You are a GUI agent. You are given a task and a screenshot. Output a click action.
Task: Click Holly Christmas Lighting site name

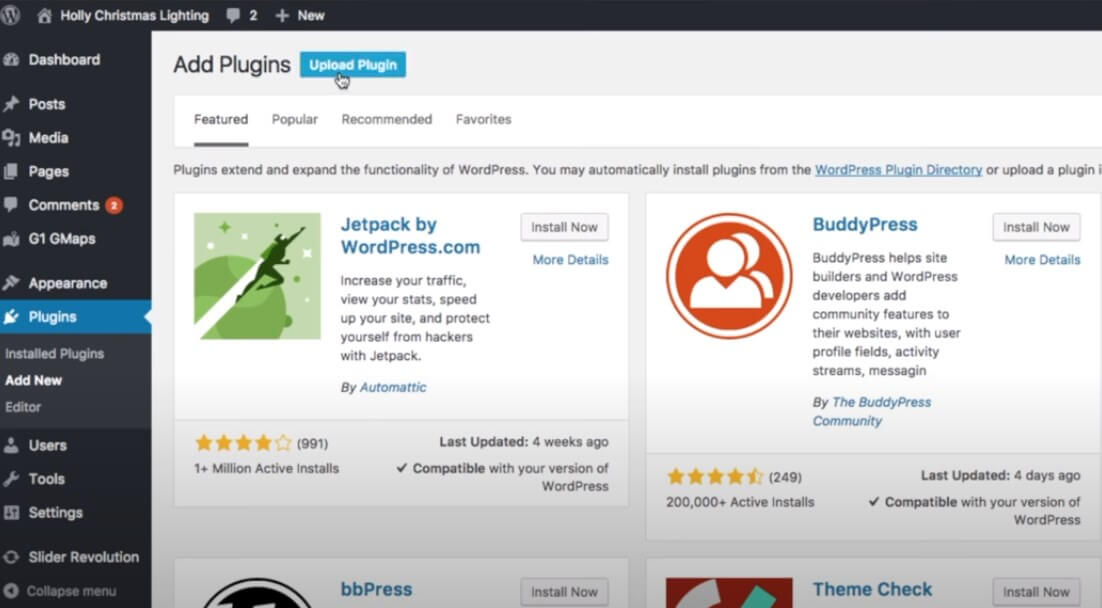[x=134, y=15]
